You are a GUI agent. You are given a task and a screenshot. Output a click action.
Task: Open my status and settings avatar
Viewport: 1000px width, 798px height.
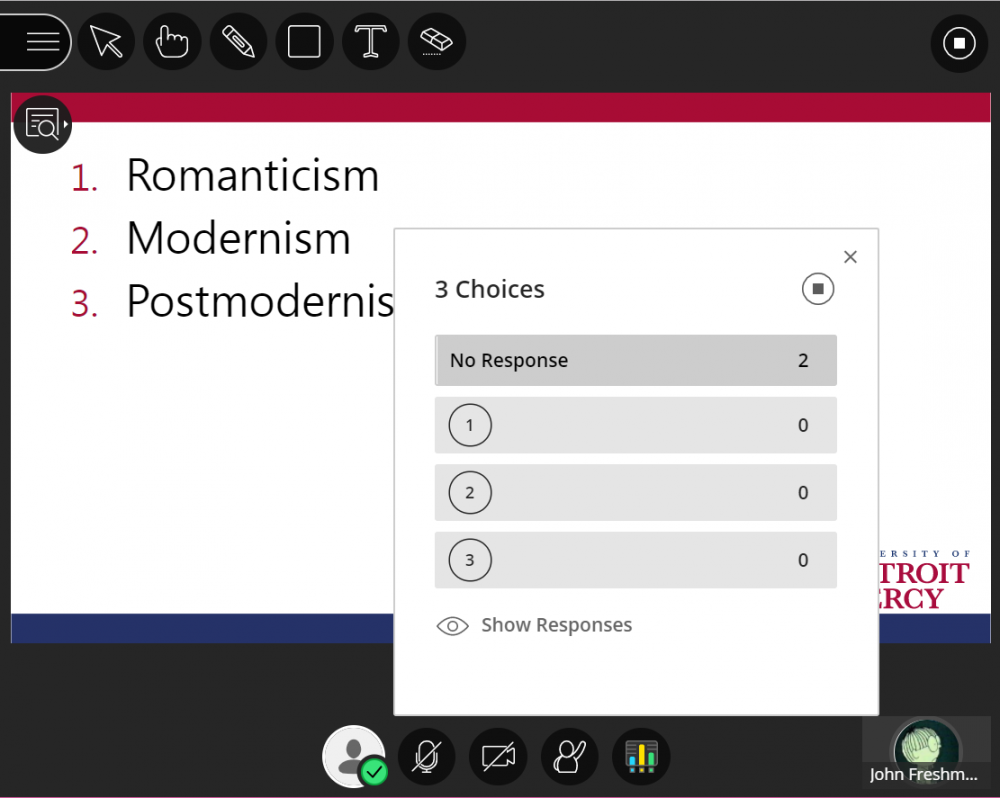click(x=353, y=756)
